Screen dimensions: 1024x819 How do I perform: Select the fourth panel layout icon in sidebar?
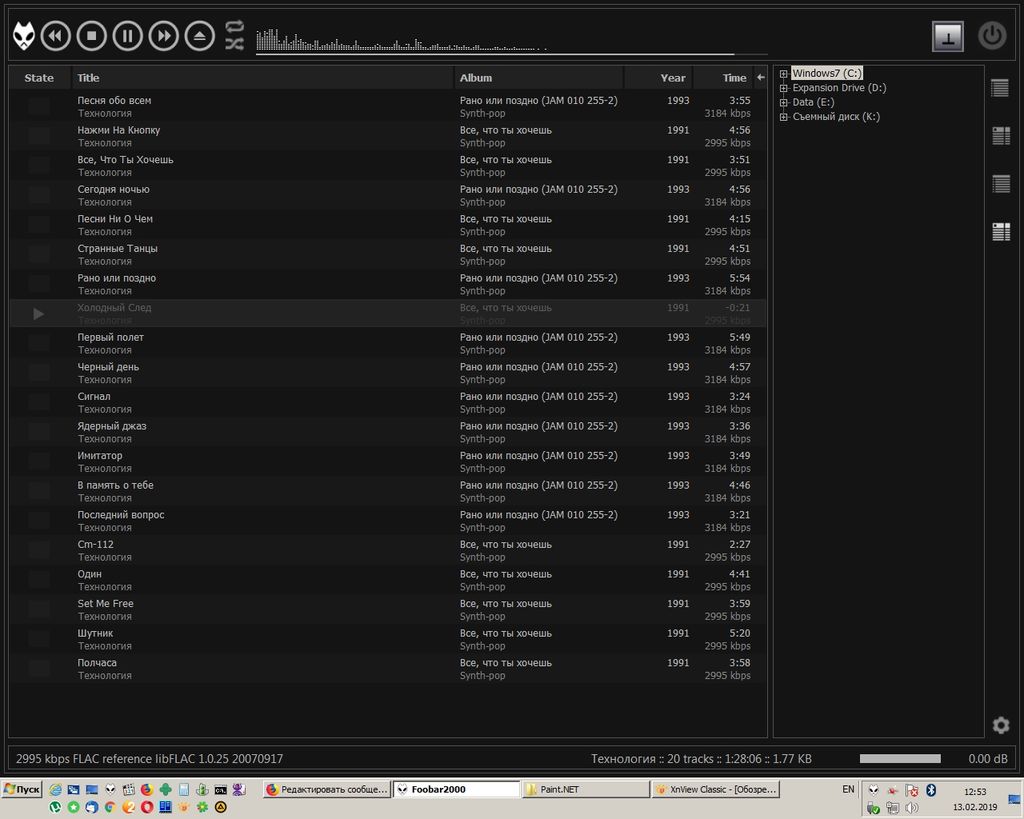click(1000, 231)
